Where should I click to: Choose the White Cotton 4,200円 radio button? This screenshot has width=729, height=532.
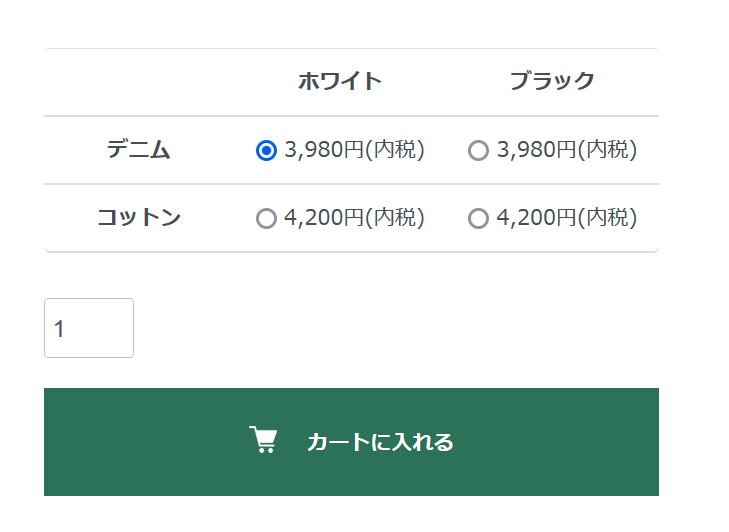[x=266, y=218]
